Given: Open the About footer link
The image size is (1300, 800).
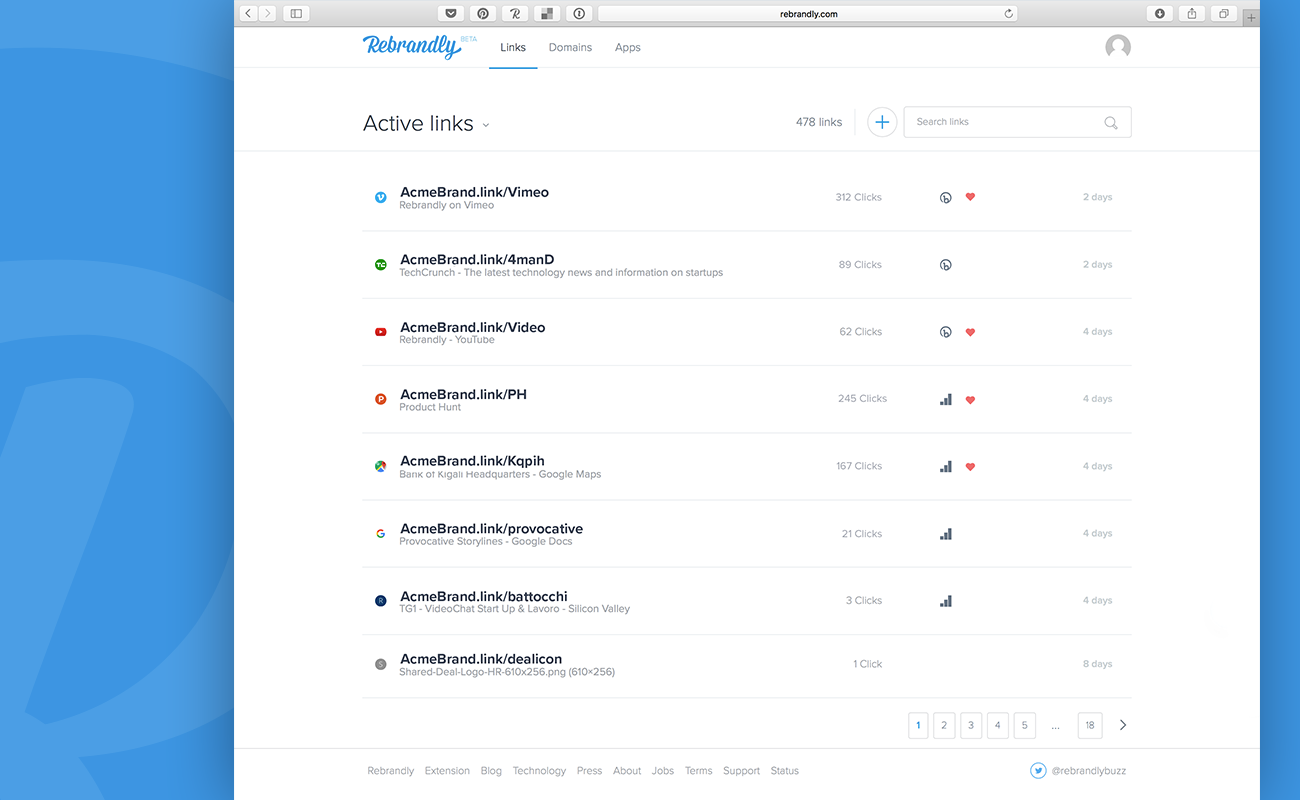Looking at the screenshot, I should point(627,771).
